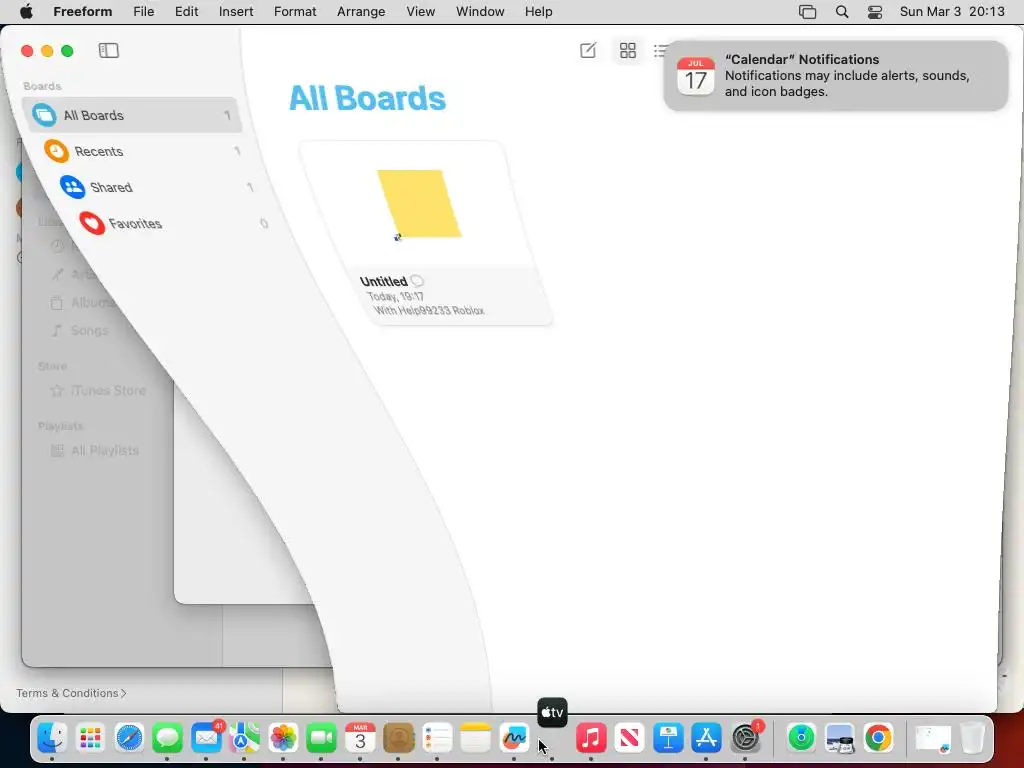Image resolution: width=1024 pixels, height=768 pixels.
Task: Open FaceTime from the Dock
Action: click(x=321, y=738)
